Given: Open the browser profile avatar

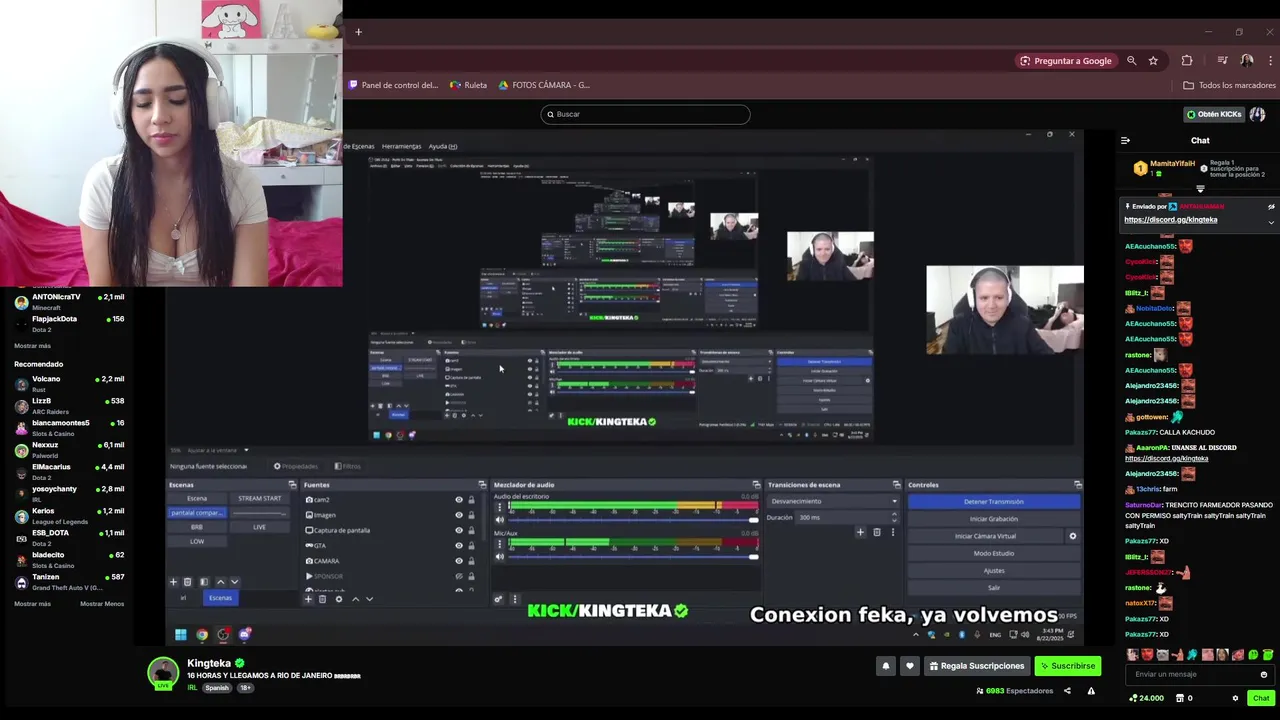Looking at the screenshot, I should click(1247, 61).
